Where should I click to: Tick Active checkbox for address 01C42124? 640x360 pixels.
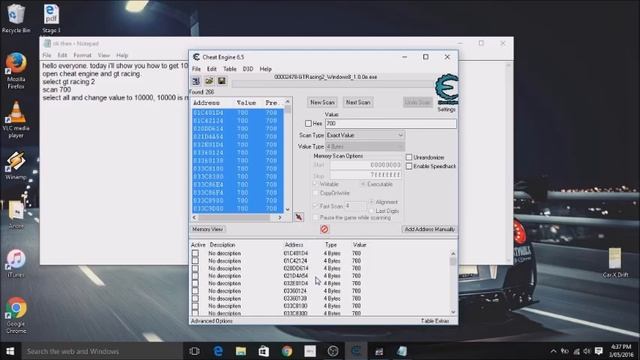(196, 261)
